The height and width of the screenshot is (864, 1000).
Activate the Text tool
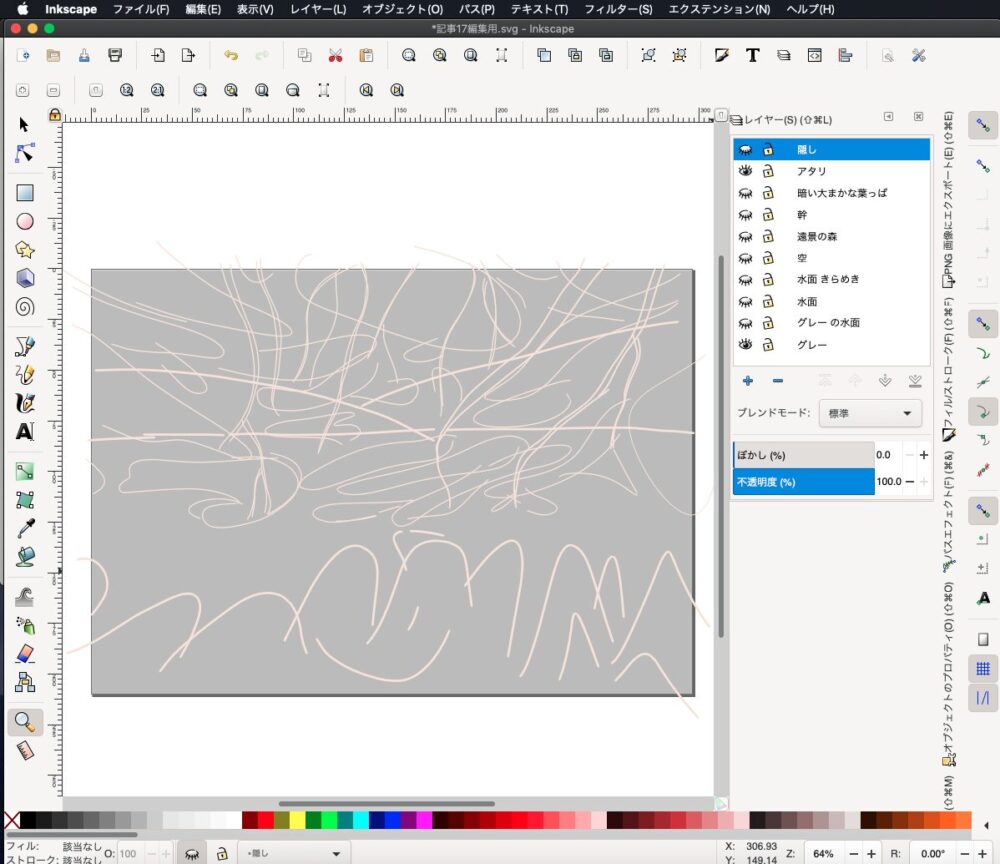tap(25, 433)
